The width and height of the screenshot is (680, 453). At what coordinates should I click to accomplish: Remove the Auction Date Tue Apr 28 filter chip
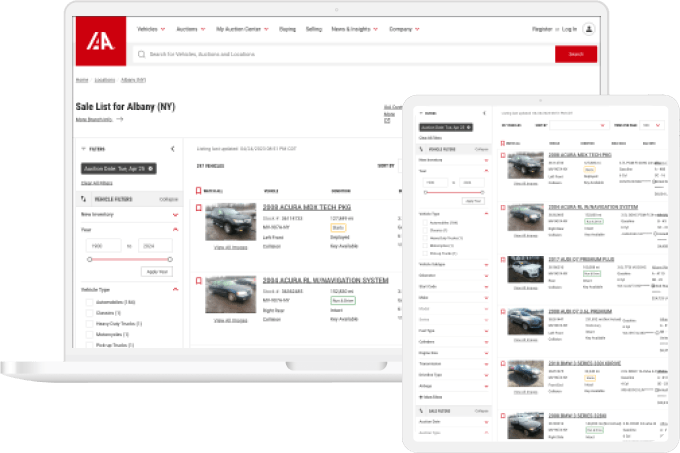150,169
